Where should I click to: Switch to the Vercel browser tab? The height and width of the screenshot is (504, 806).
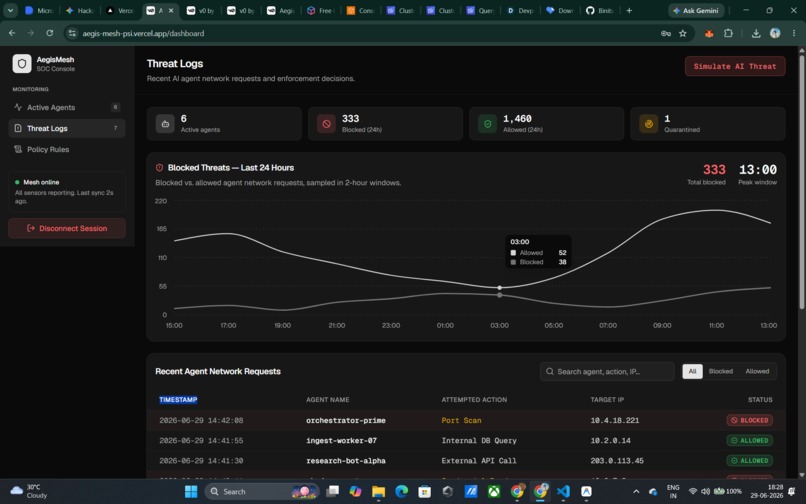[x=120, y=10]
